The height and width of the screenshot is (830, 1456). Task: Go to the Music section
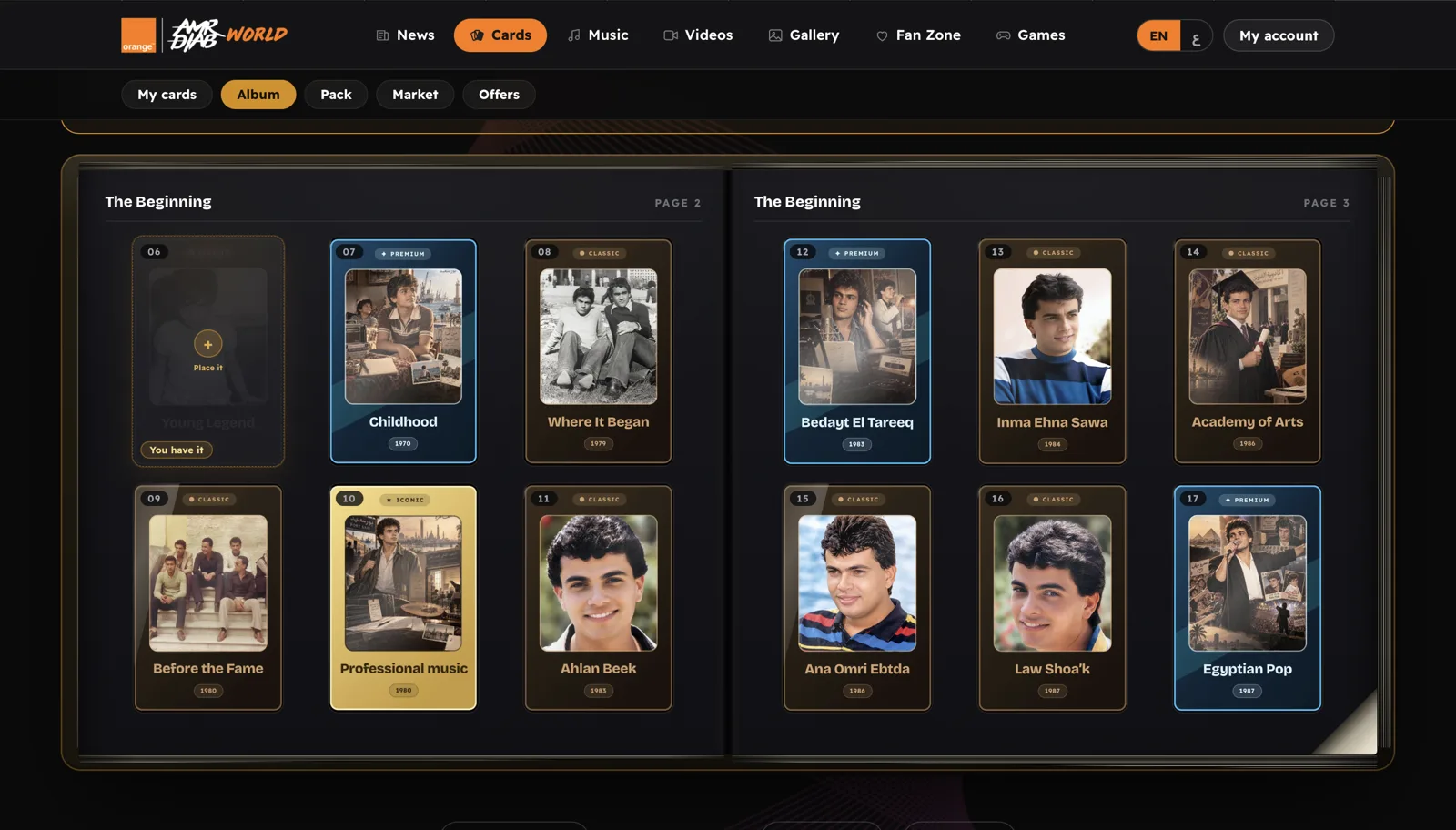pyautogui.click(x=598, y=35)
